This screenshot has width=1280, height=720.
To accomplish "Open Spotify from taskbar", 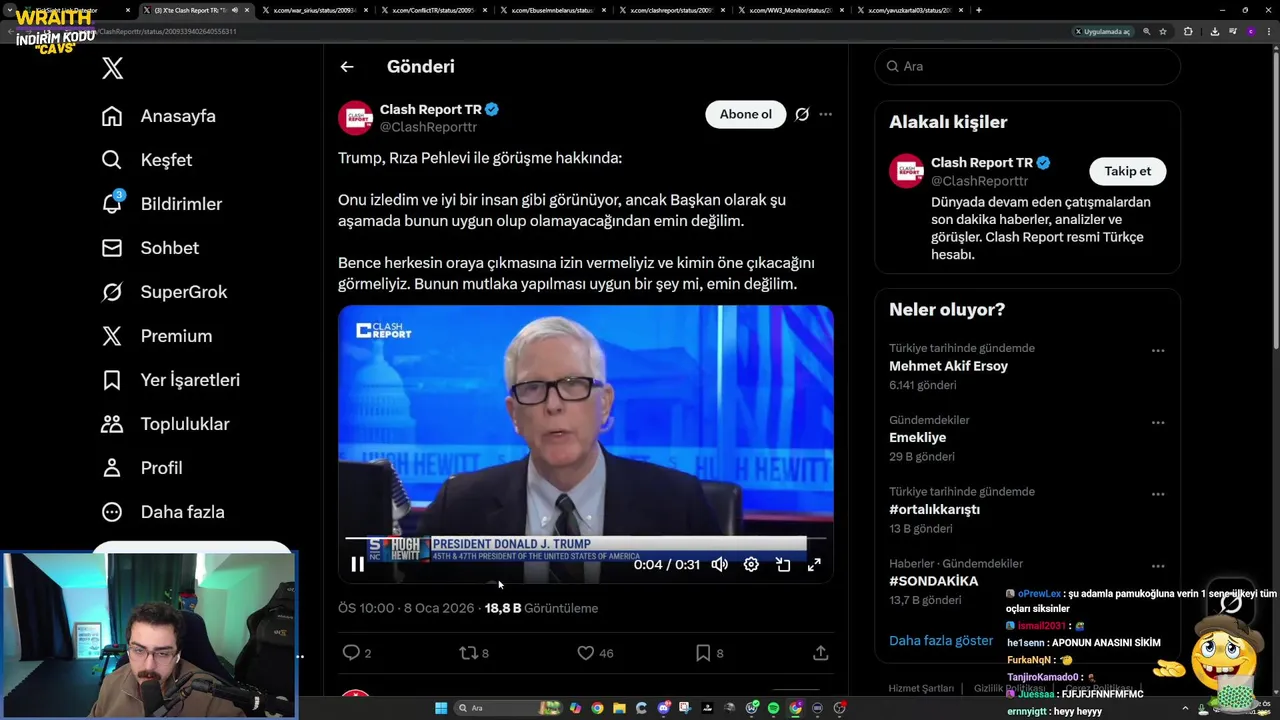I will [x=773, y=708].
